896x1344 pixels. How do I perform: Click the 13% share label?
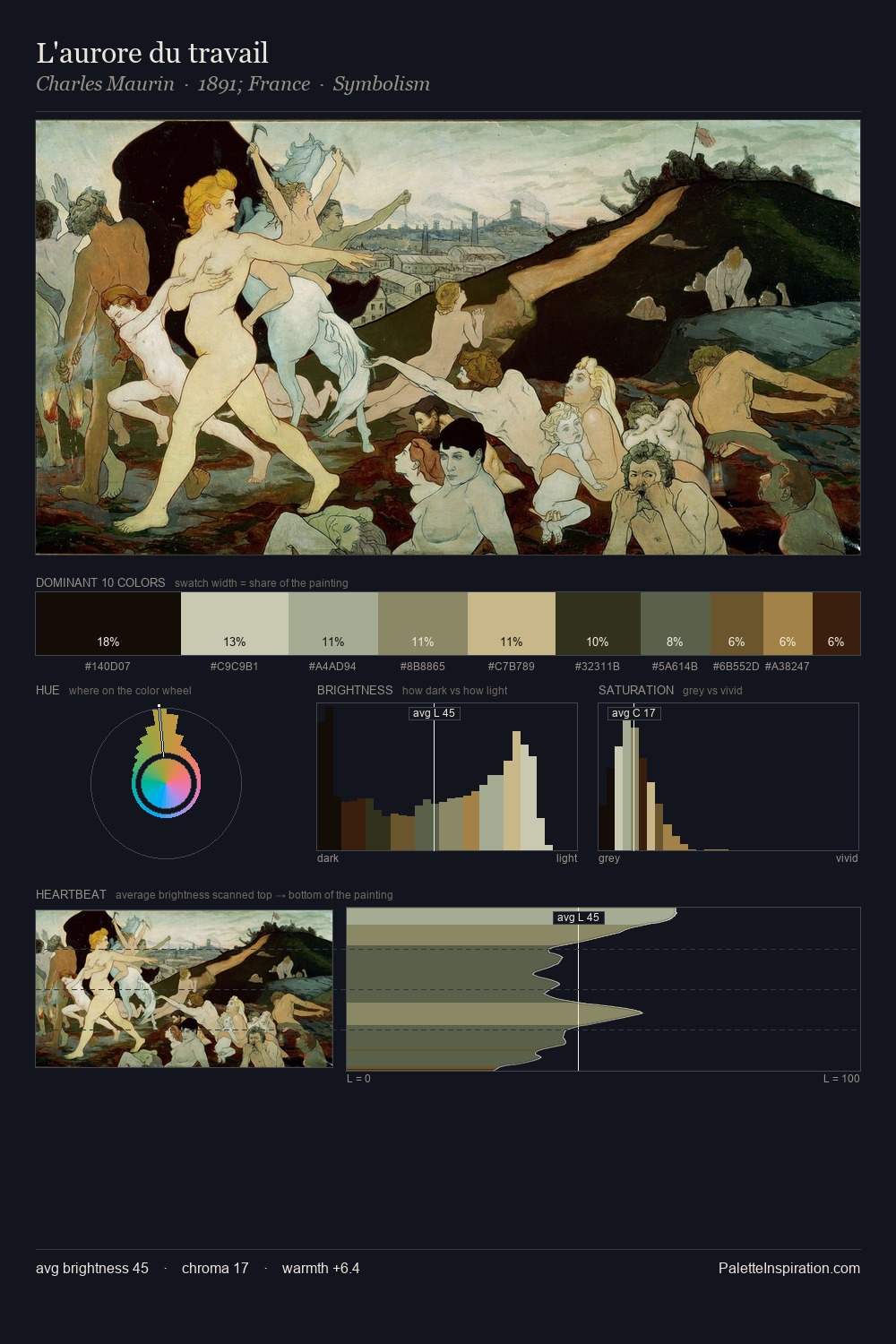pyautogui.click(x=235, y=642)
